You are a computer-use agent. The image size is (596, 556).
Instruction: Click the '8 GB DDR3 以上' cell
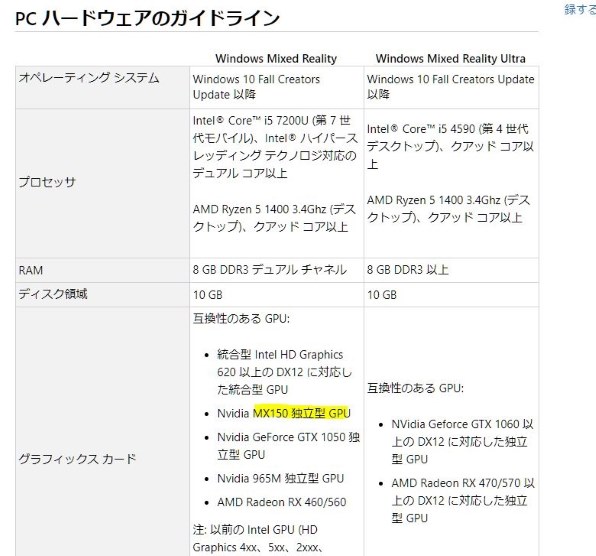pyautogui.click(x=408, y=270)
